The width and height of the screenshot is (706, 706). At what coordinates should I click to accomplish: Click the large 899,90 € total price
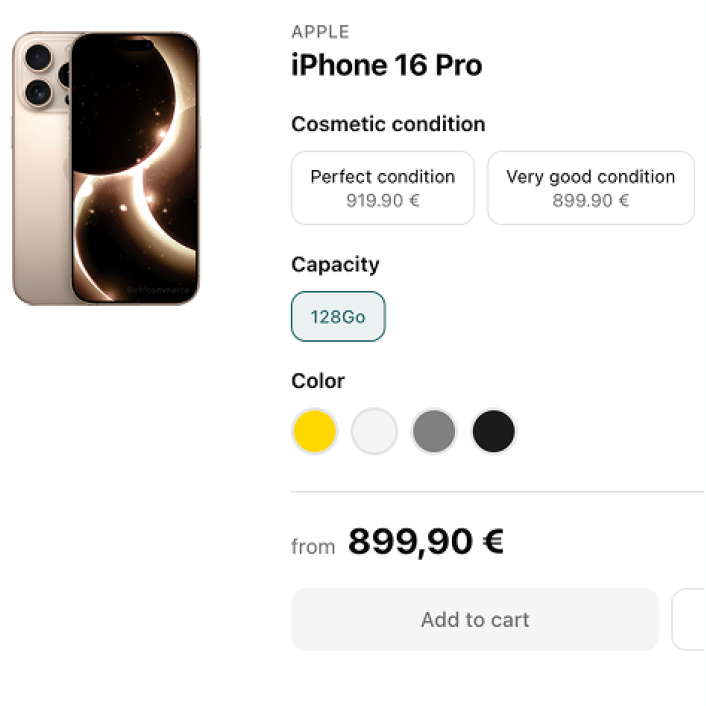pos(426,542)
